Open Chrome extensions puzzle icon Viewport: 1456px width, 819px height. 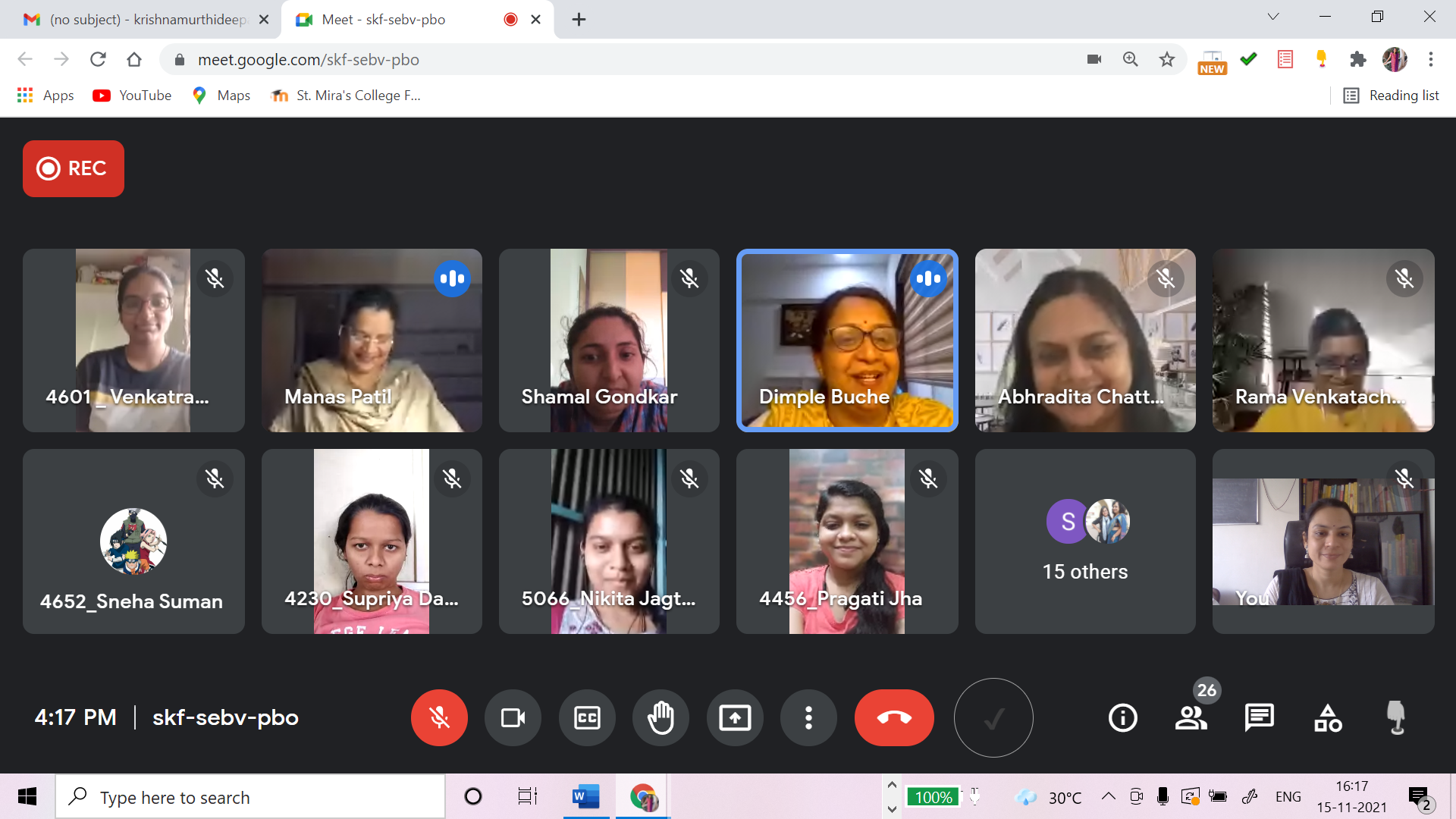1357,59
